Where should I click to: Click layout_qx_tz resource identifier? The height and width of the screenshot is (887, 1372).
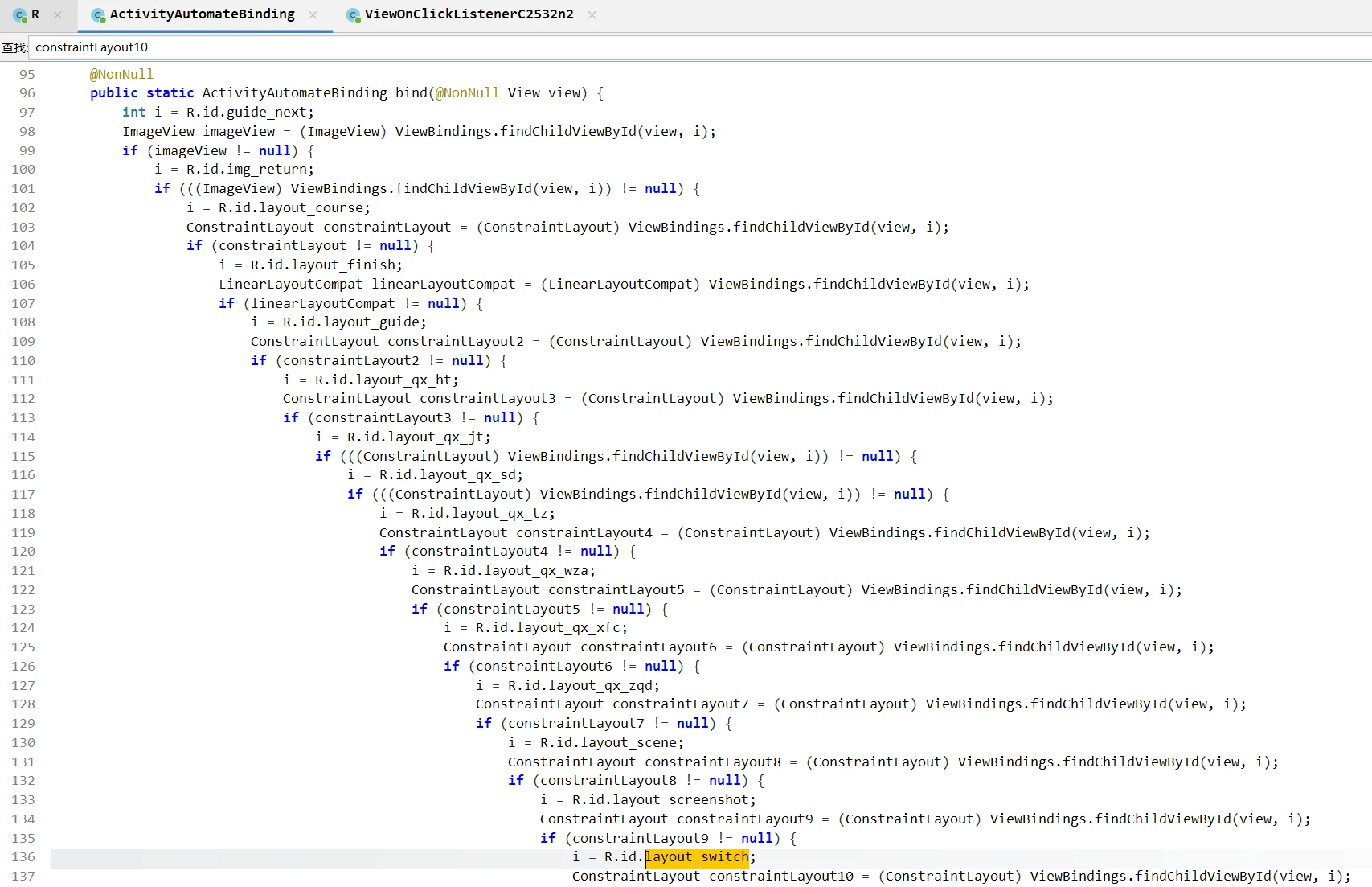(x=499, y=514)
